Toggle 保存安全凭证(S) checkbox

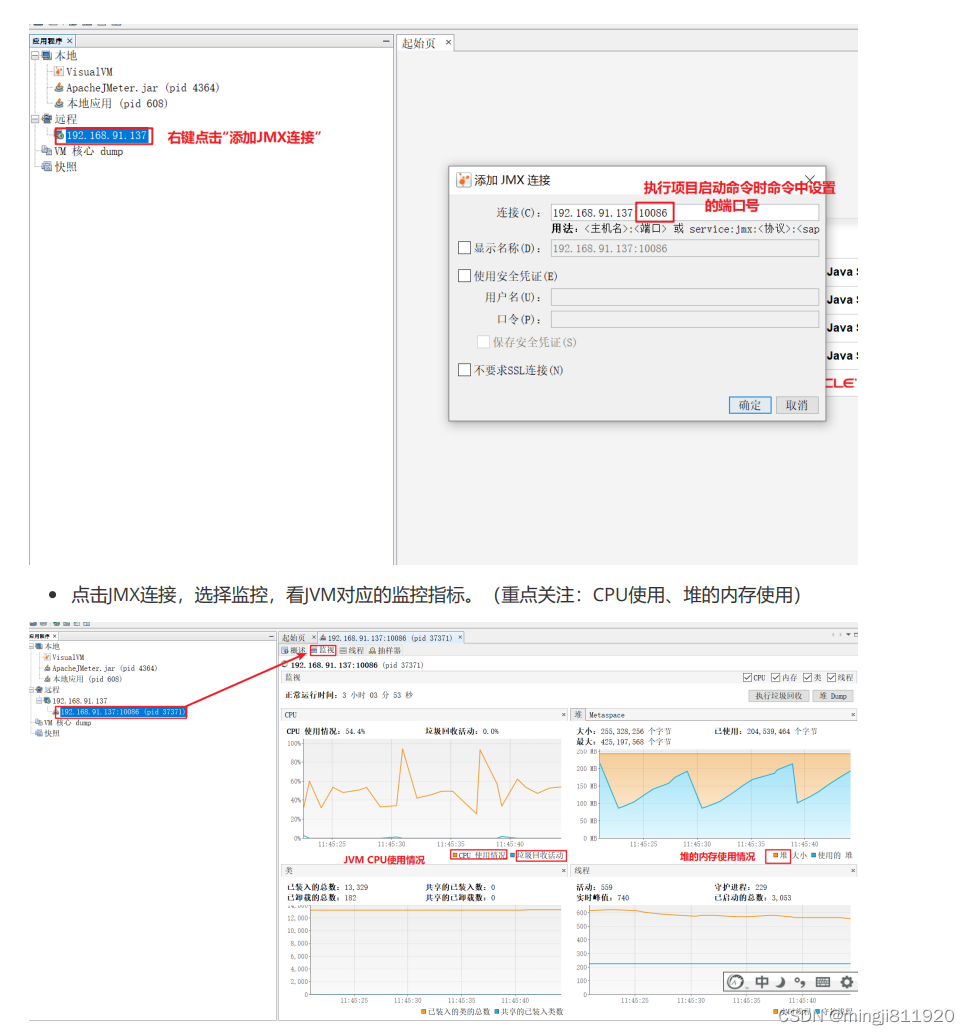pyautogui.click(x=483, y=342)
